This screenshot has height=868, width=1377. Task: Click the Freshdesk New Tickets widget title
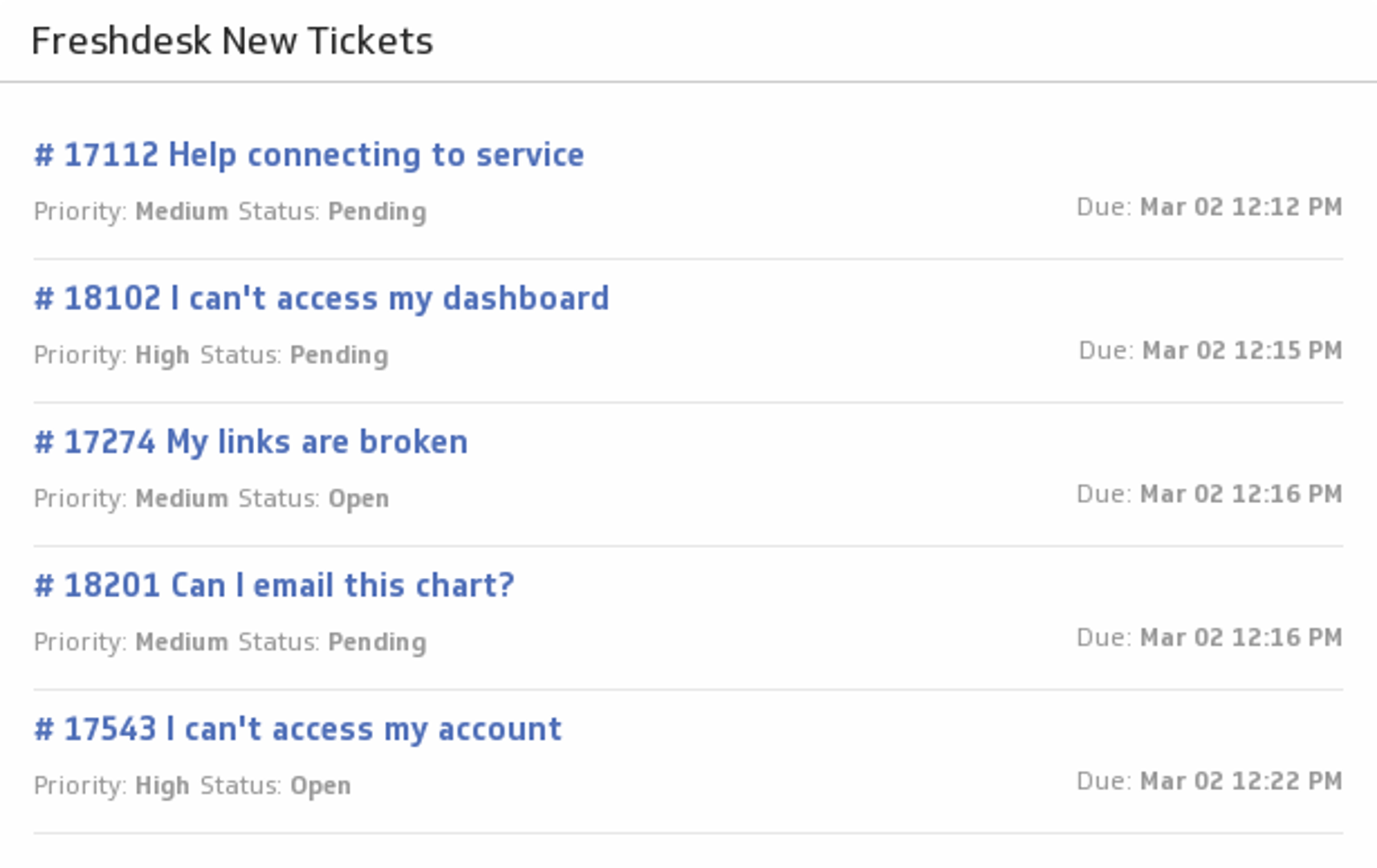(232, 41)
